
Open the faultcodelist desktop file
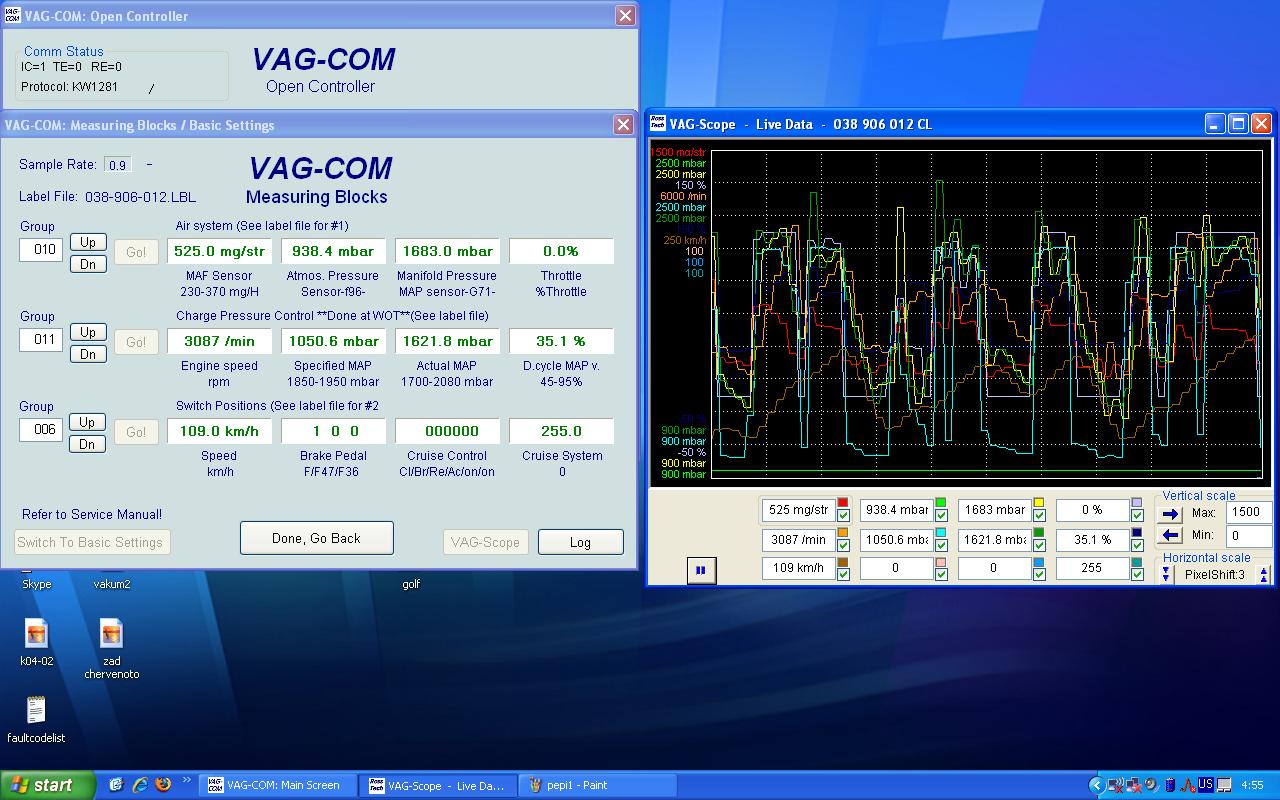tap(36, 711)
